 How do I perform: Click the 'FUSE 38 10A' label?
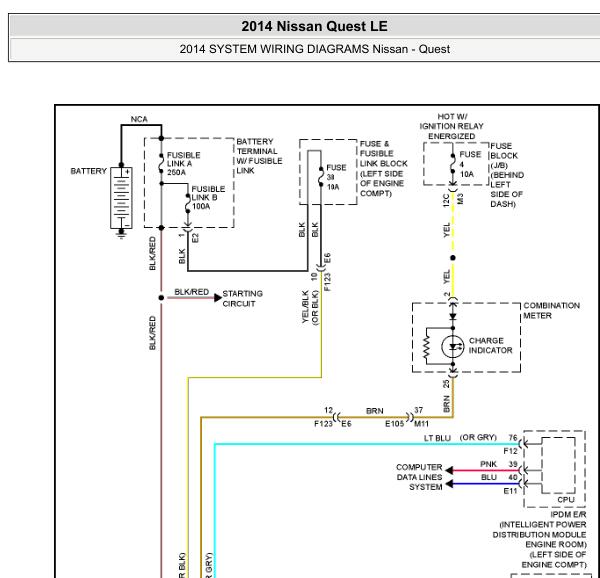pos(336,177)
